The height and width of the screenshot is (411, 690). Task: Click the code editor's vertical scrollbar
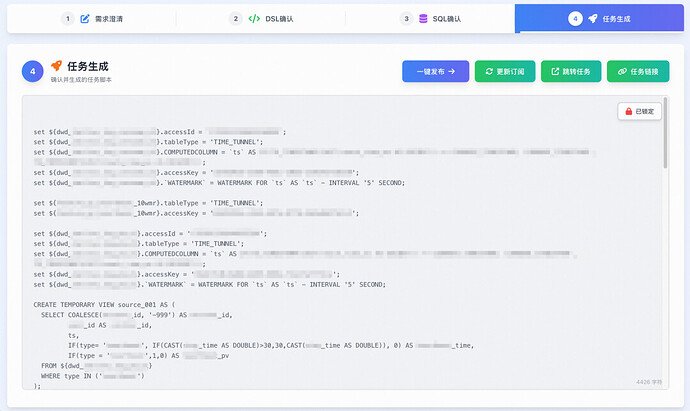pos(665,133)
